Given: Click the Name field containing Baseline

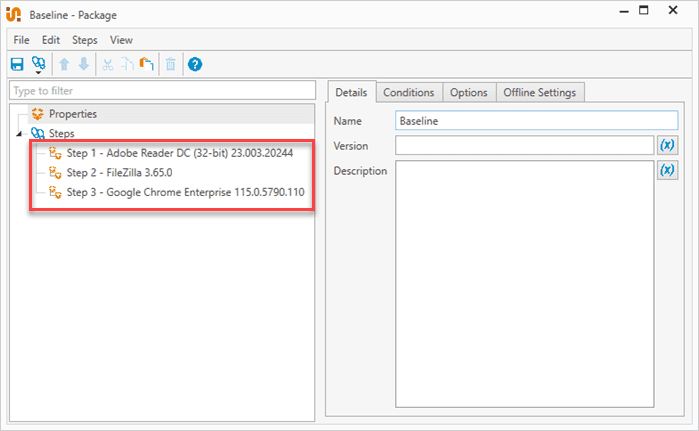Looking at the screenshot, I should click(537, 121).
